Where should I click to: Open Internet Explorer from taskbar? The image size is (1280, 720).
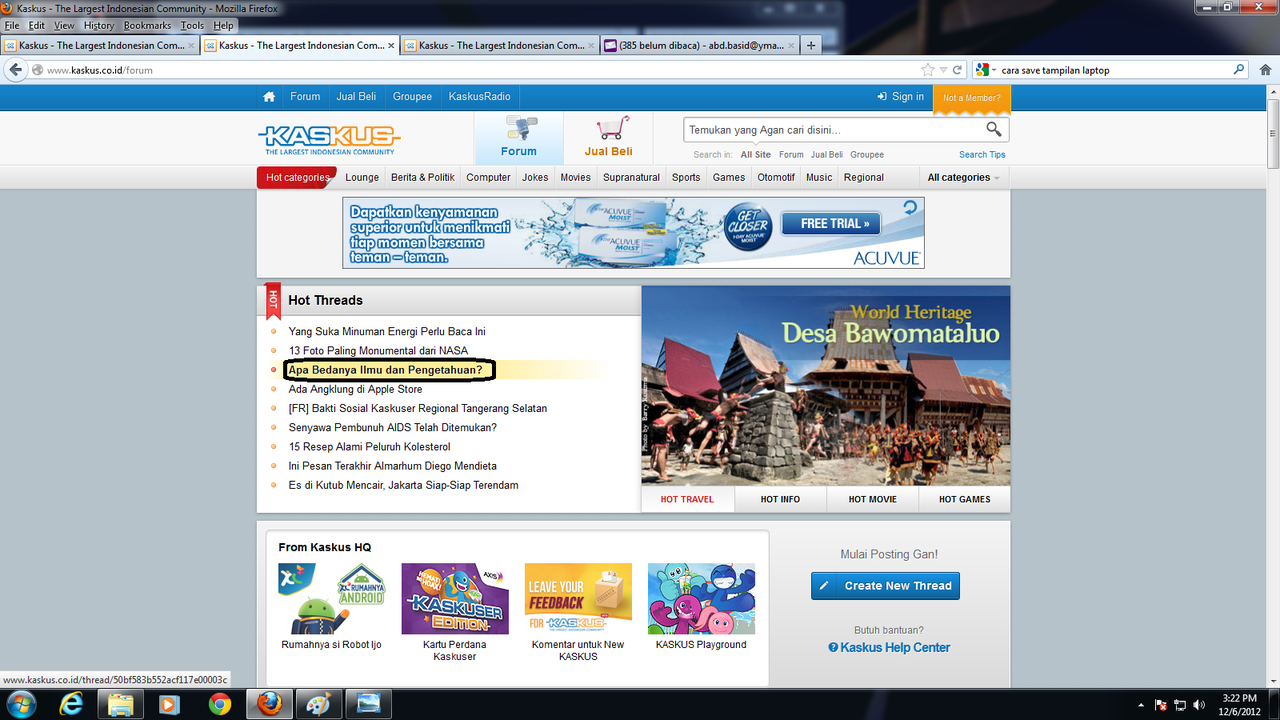point(71,704)
